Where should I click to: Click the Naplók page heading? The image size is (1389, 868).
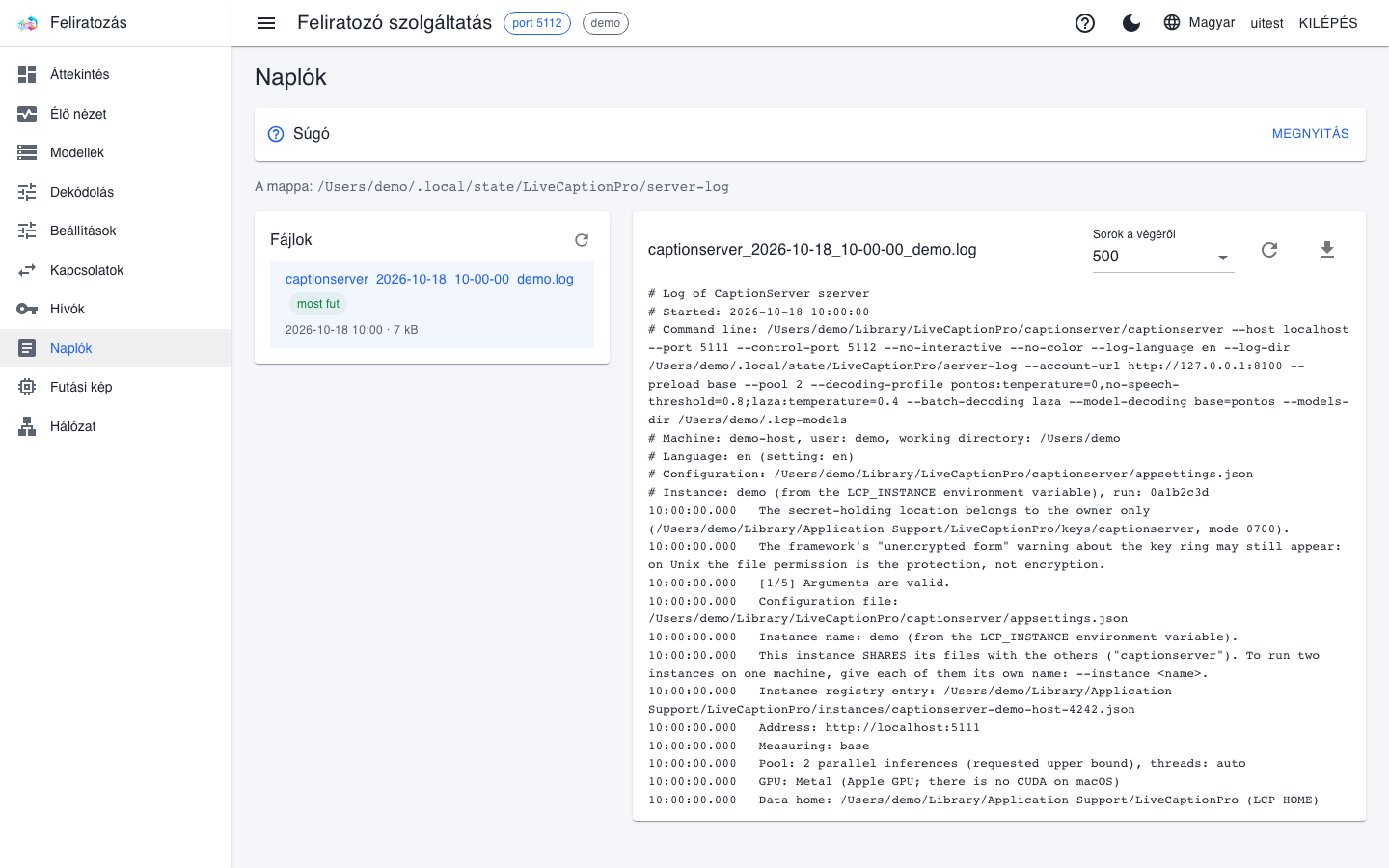click(290, 77)
